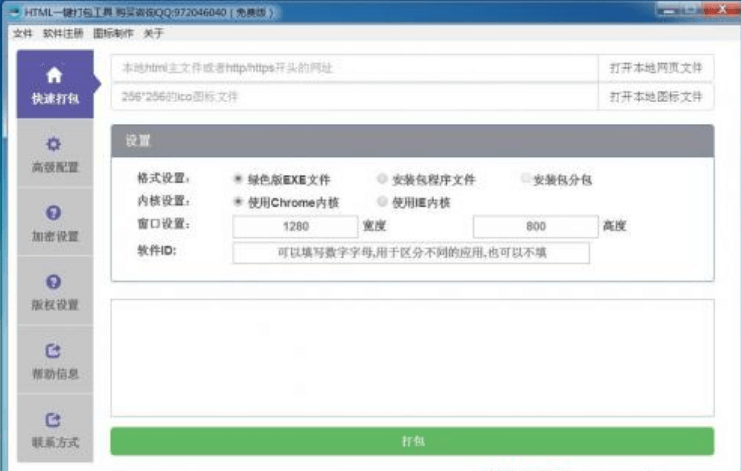Focus the 256*256 ico icon path field
741x471 pixels.
pos(355,97)
